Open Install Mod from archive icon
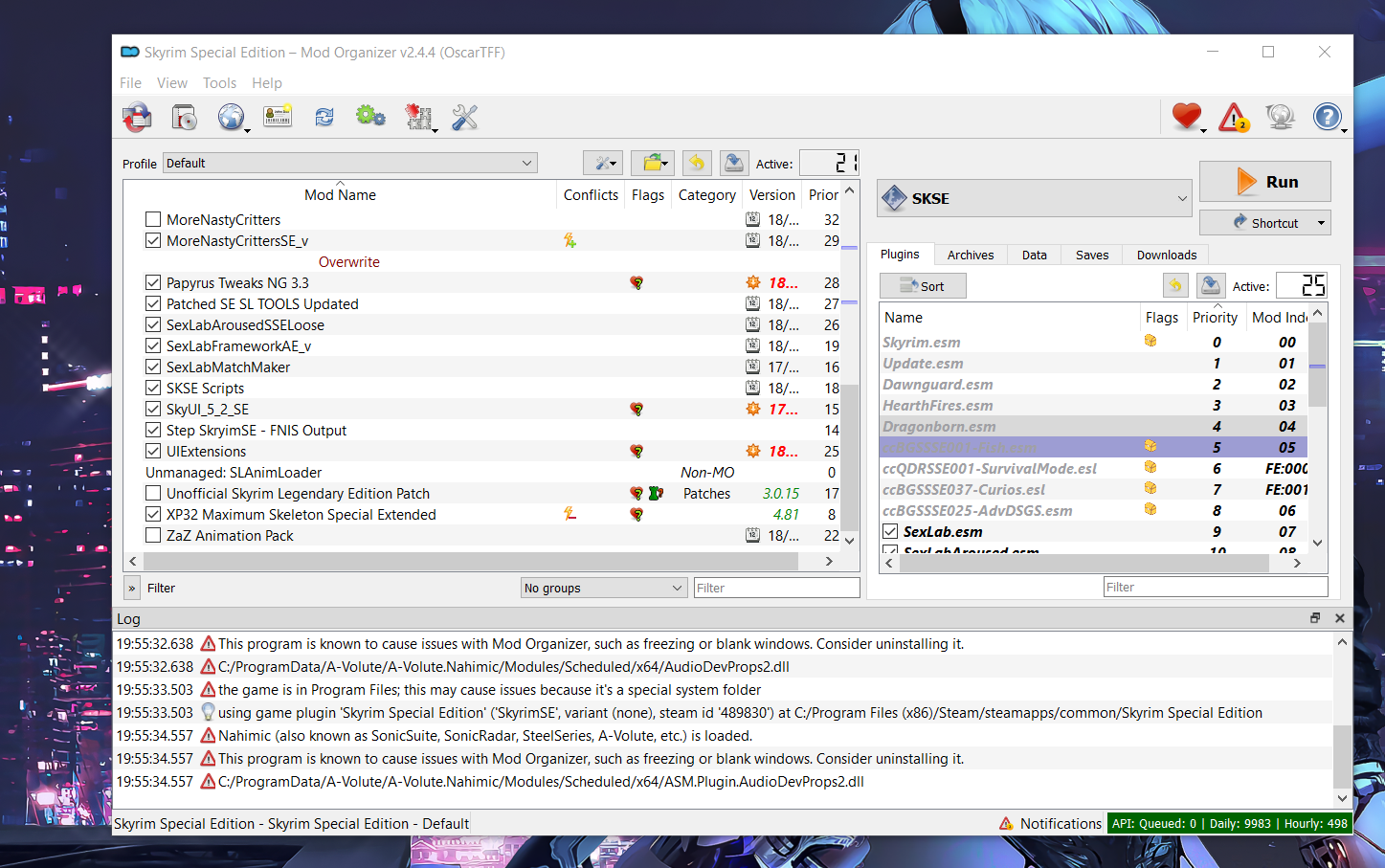The width and height of the screenshot is (1385, 868). [137, 118]
